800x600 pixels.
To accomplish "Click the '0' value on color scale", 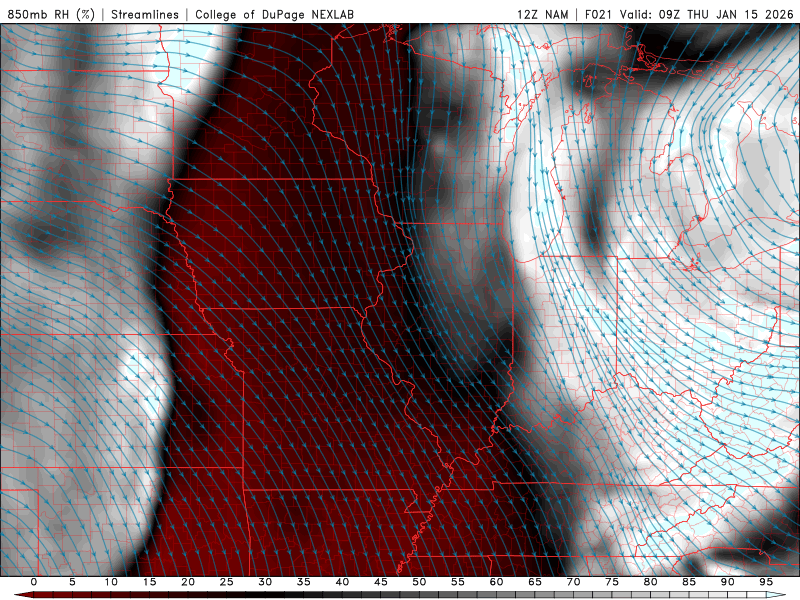I will pyautogui.click(x=34, y=582).
